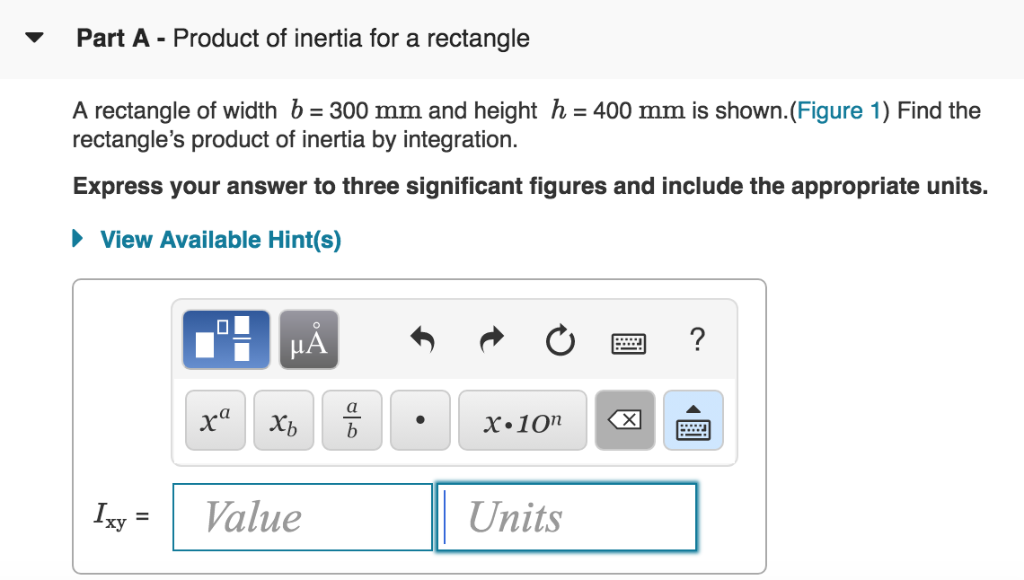The image size is (1024, 580).
Task: Insert a superscript using the x^a button
Action: click(214, 420)
